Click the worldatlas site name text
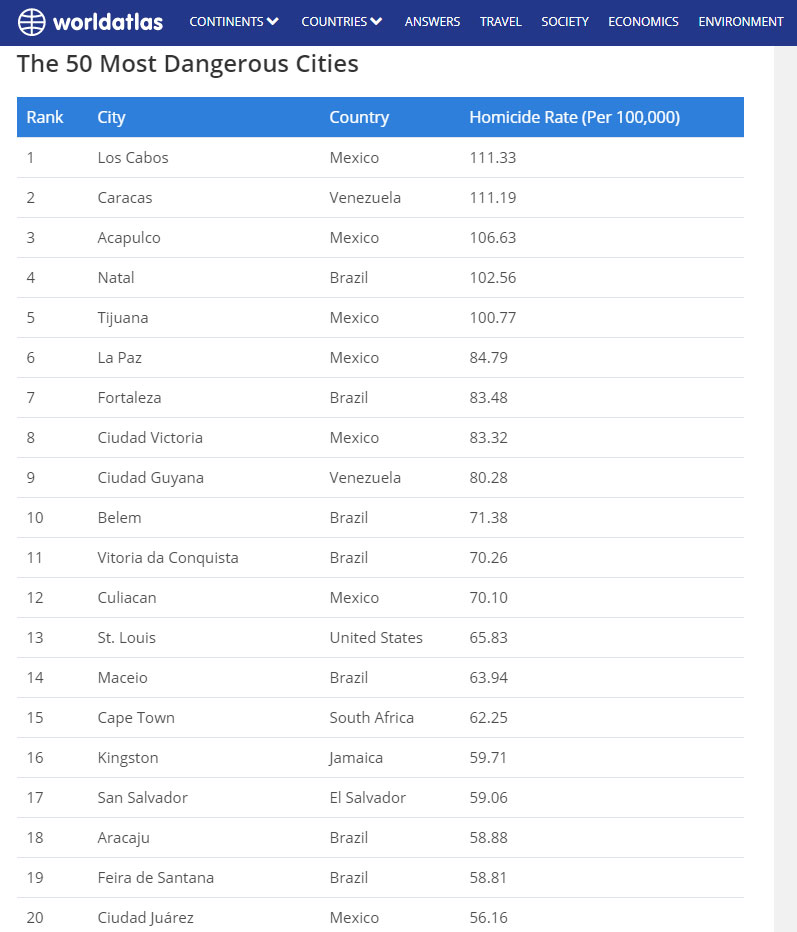The width and height of the screenshot is (797, 932). (x=109, y=22)
